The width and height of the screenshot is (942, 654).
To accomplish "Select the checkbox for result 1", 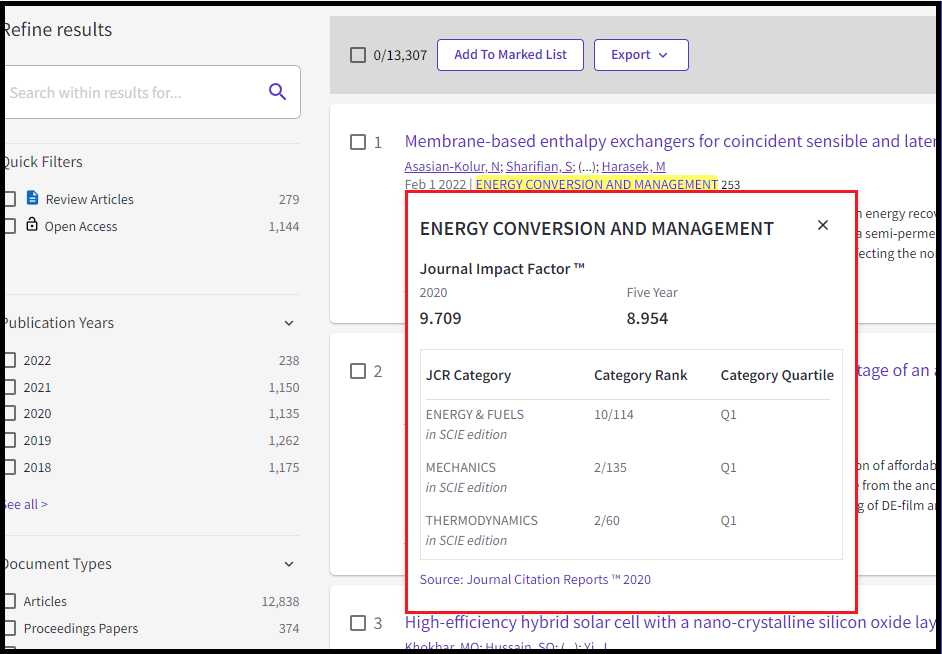I will coord(357,142).
